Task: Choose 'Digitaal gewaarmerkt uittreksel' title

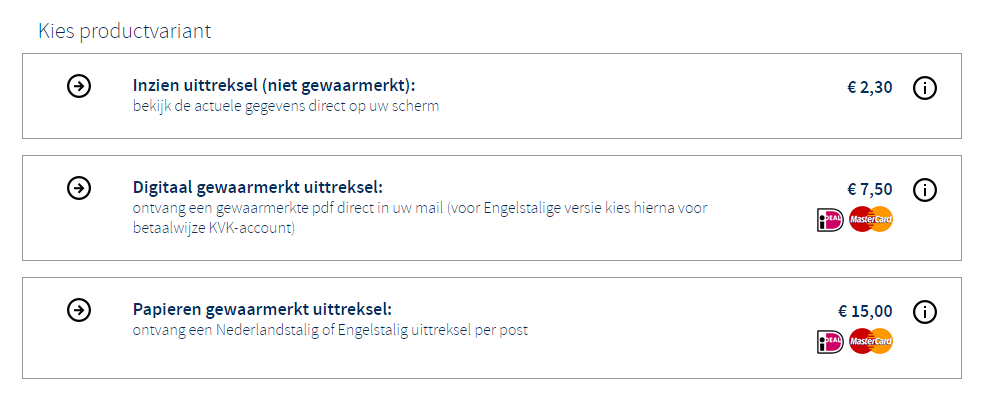Action: (258, 187)
